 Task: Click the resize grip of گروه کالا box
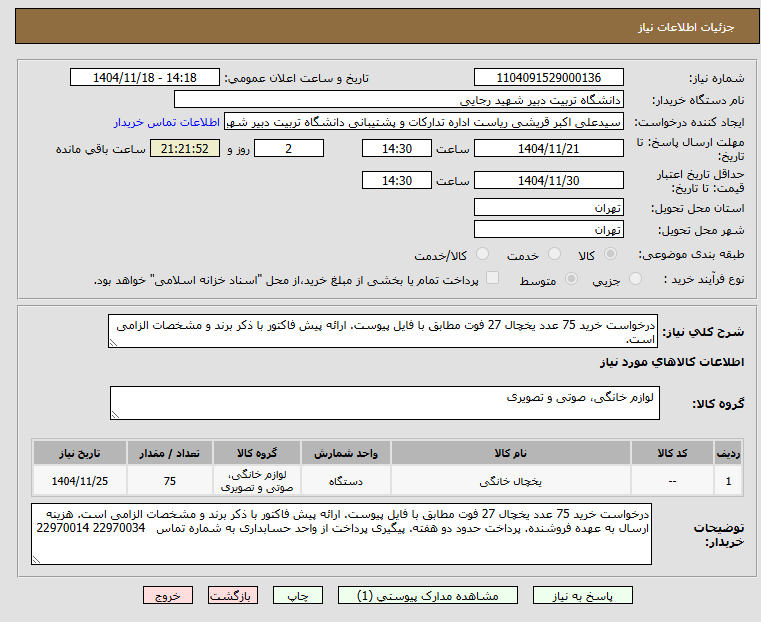pos(115,415)
